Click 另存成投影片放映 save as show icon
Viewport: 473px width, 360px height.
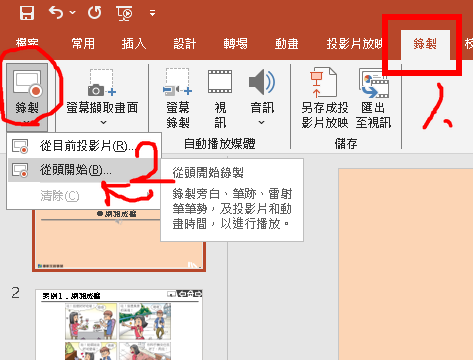tap(324, 83)
